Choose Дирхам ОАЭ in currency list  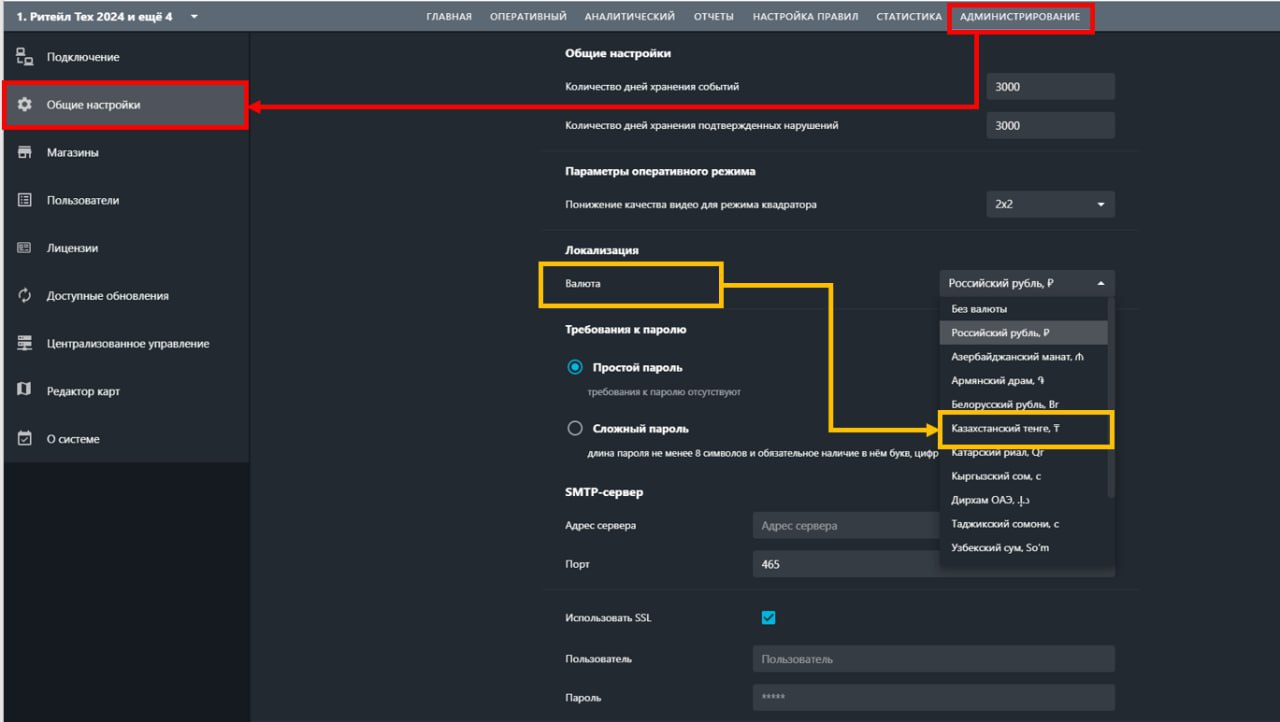1024,500
